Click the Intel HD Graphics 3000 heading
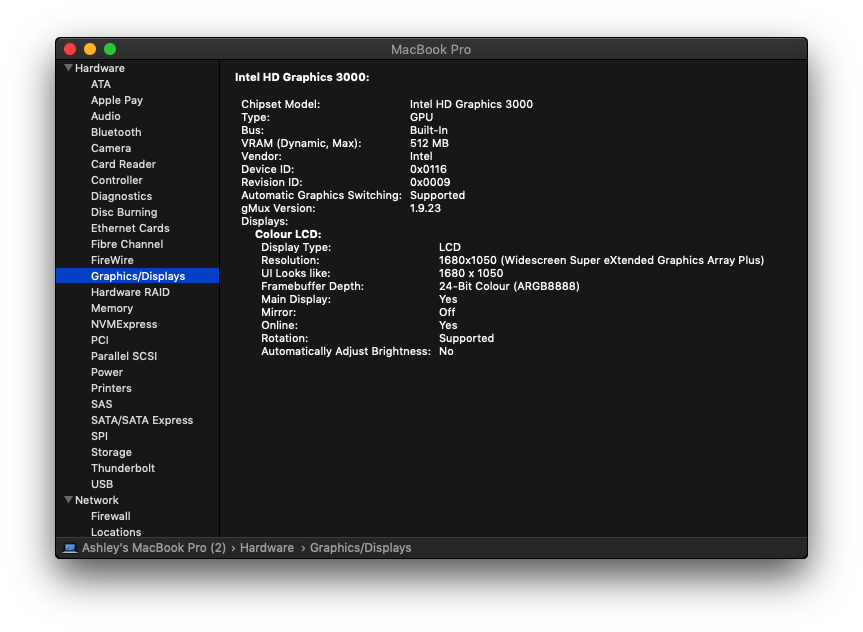 pos(302,77)
